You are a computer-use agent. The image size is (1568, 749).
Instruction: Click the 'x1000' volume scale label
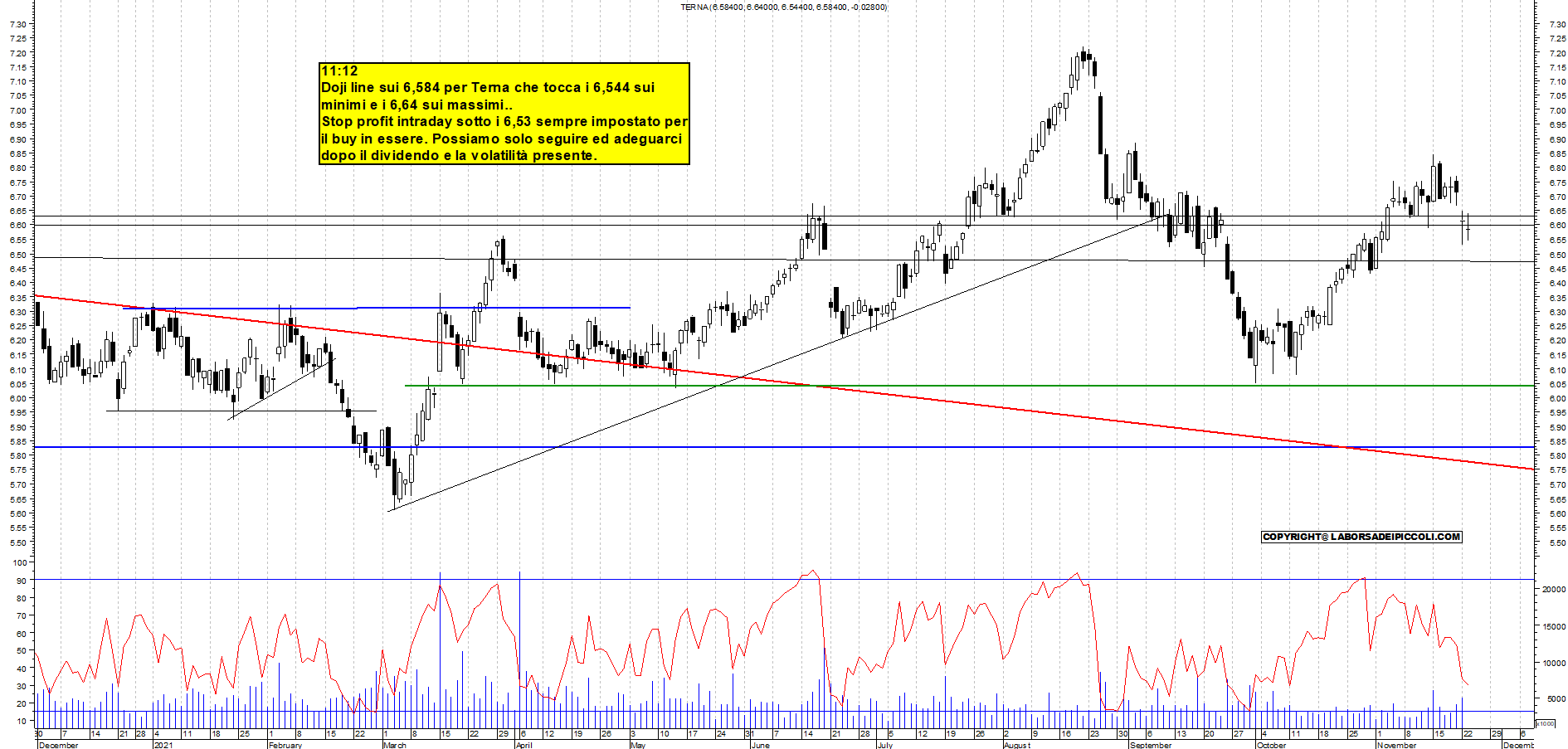pos(1546,723)
